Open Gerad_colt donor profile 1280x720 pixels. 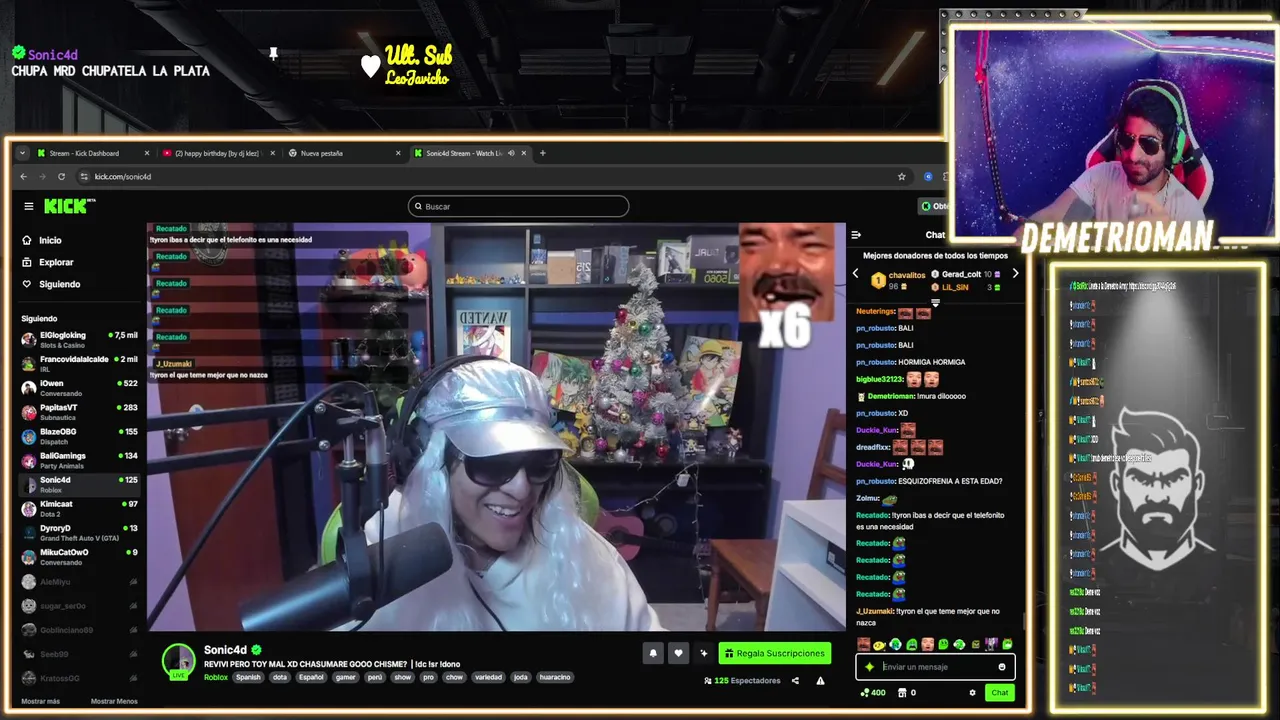[960, 274]
